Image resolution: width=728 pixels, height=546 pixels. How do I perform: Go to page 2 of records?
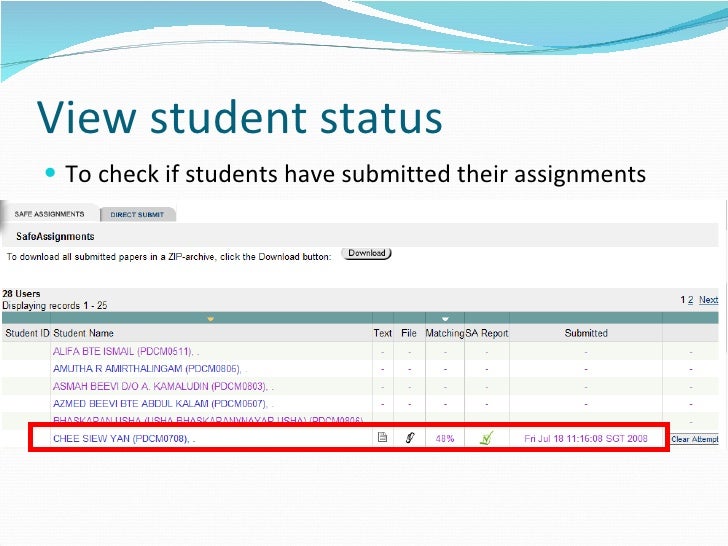[690, 300]
